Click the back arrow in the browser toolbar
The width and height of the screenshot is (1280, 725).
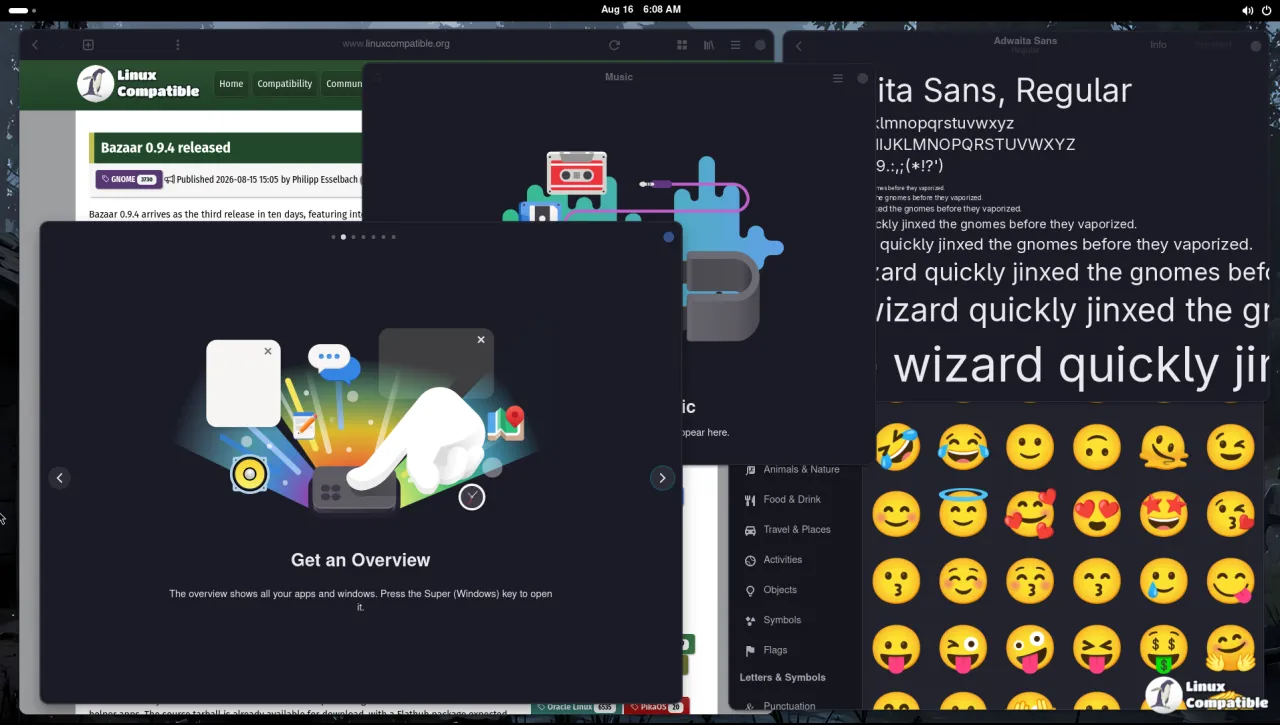[x=35, y=45]
